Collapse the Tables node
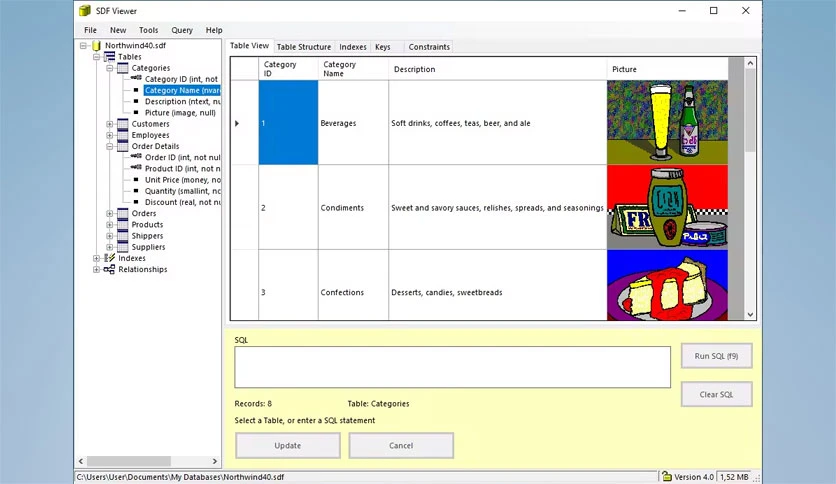Viewport: 836px width, 484px height. pyautogui.click(x=97, y=57)
